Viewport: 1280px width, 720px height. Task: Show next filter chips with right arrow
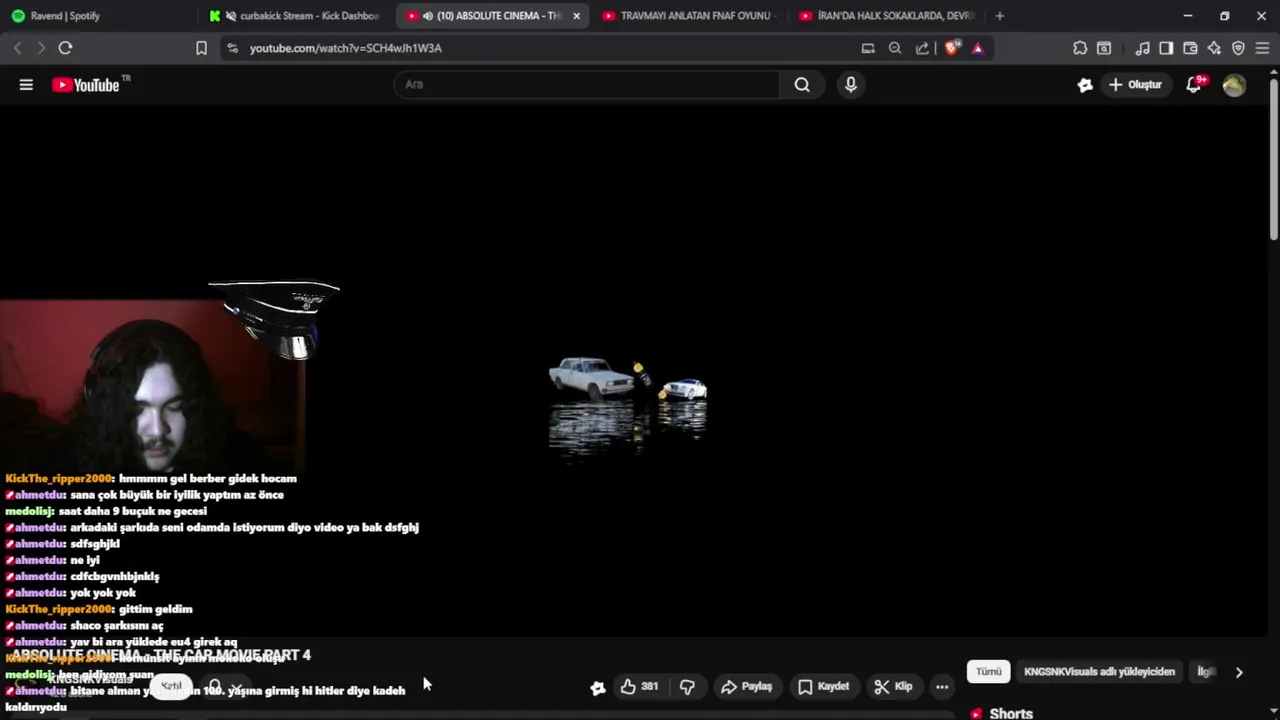pyautogui.click(x=1239, y=672)
